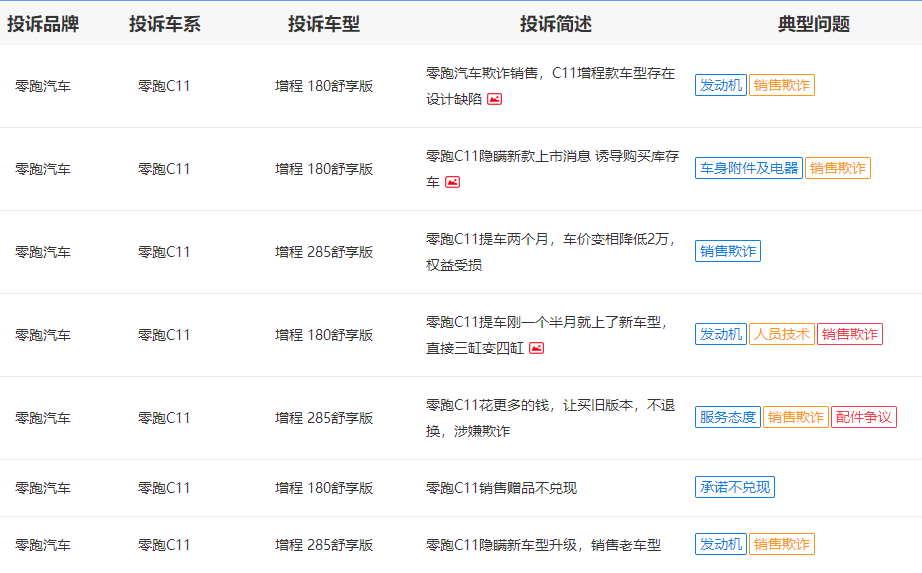This screenshot has height=573, width=922.
Task: Select the 车身附件及电器 tag
Action: (x=748, y=168)
